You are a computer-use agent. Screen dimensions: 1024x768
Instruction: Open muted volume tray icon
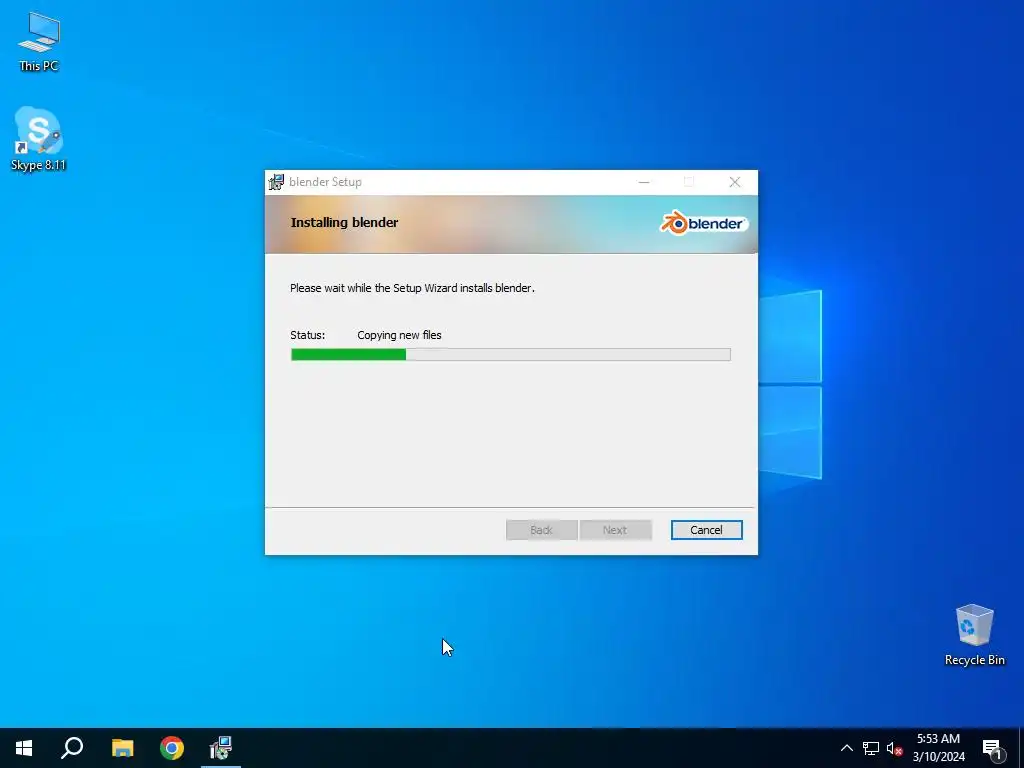(x=894, y=748)
